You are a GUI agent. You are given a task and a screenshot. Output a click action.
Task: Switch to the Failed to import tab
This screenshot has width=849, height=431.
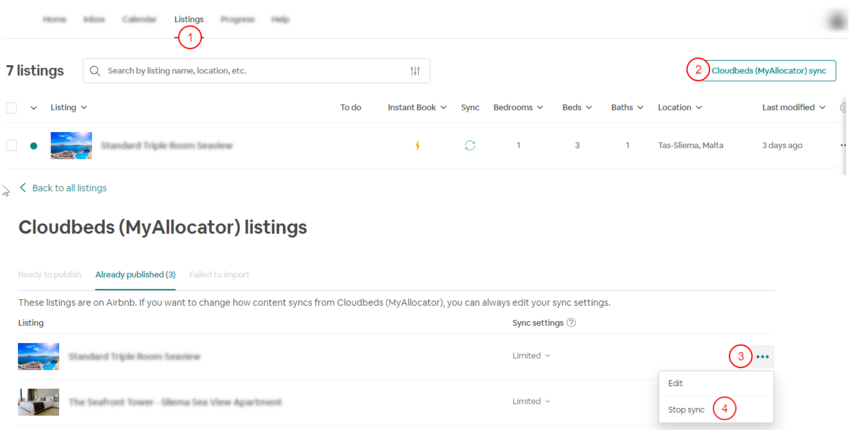pyautogui.click(x=219, y=275)
